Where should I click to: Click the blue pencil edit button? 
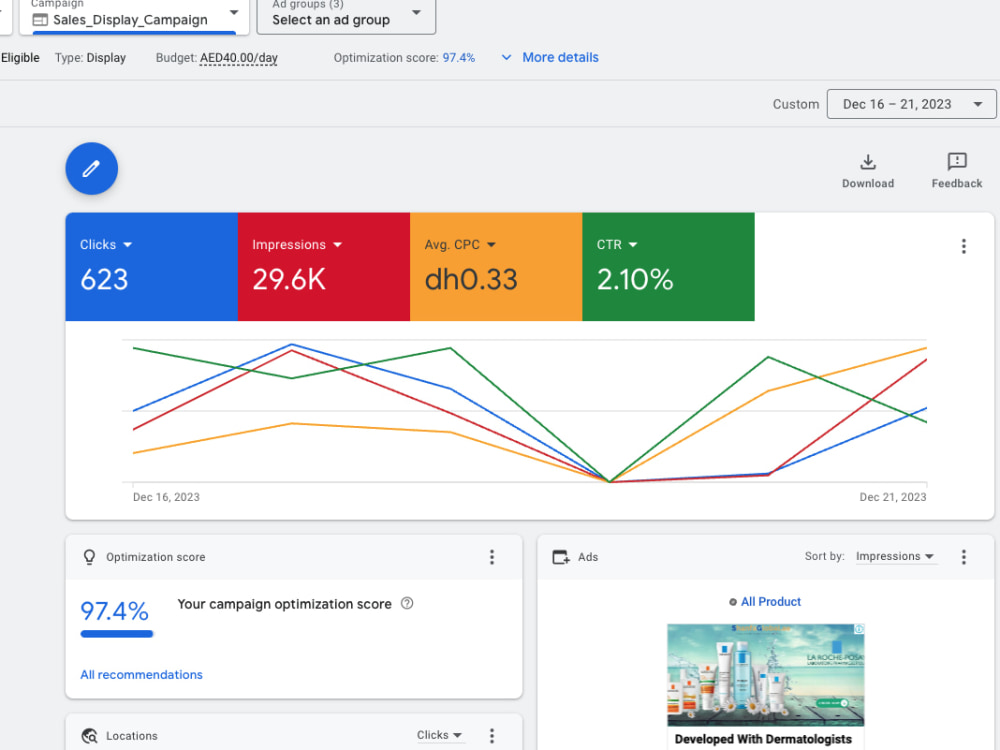91,168
